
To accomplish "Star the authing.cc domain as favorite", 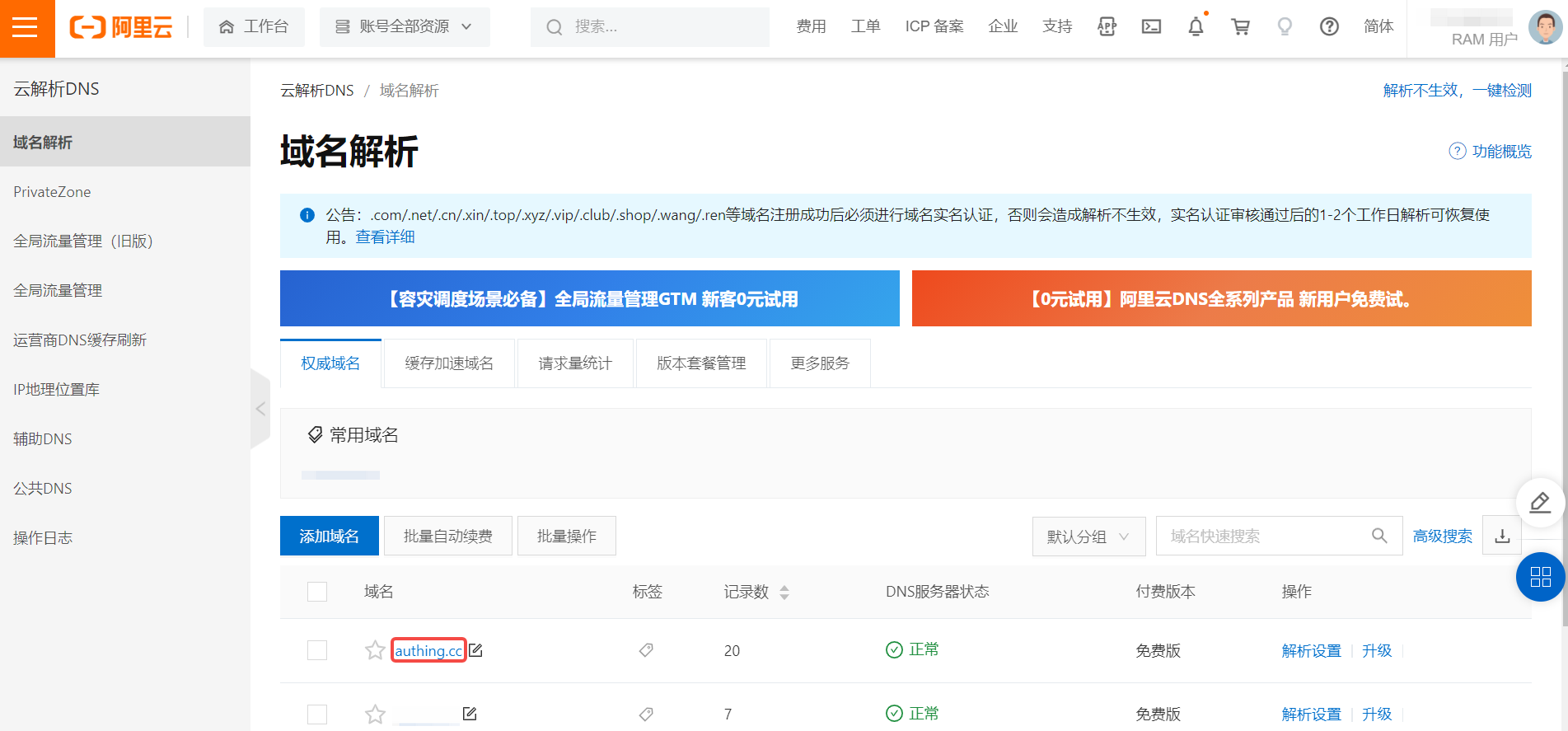I will pos(375,650).
